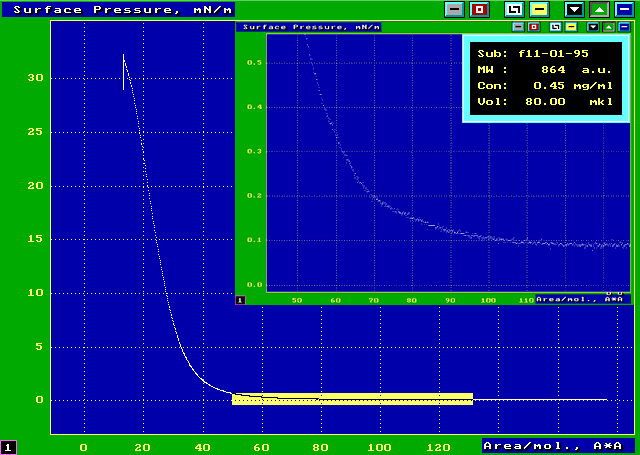This screenshot has height=455, width=640.
Task: Click the white spiral icon in inset window
Action: click(555, 27)
